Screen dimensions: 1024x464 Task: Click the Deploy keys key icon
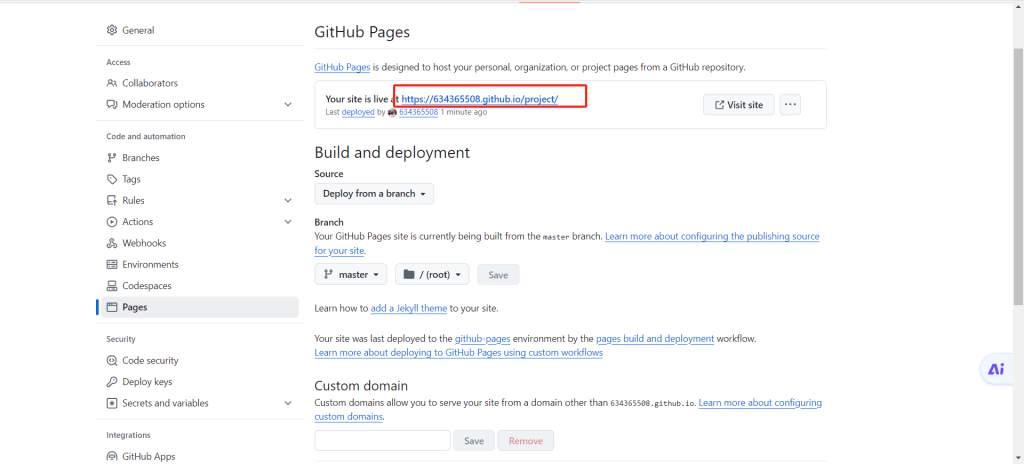113,382
